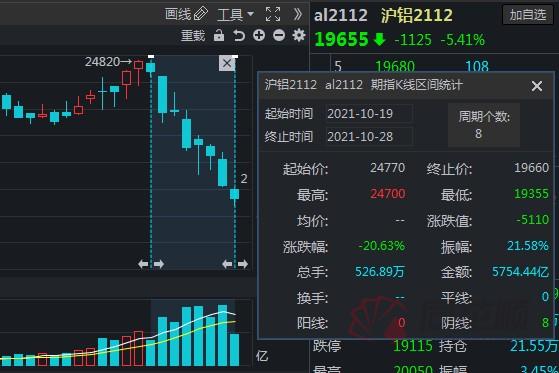Image resolution: width=559 pixels, height=373 pixels.
Task: Click the 重载 reload button
Action: (x=193, y=36)
